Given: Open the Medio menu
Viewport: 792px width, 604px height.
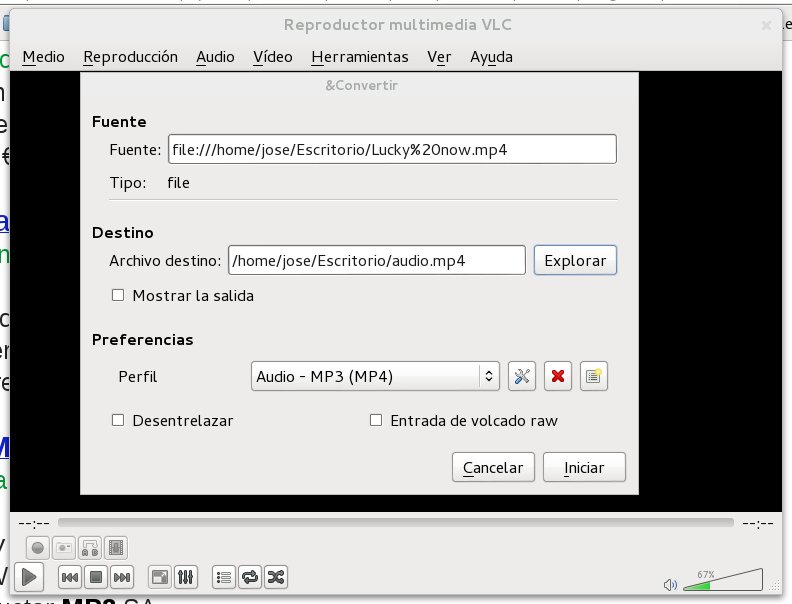Looking at the screenshot, I should coord(43,57).
